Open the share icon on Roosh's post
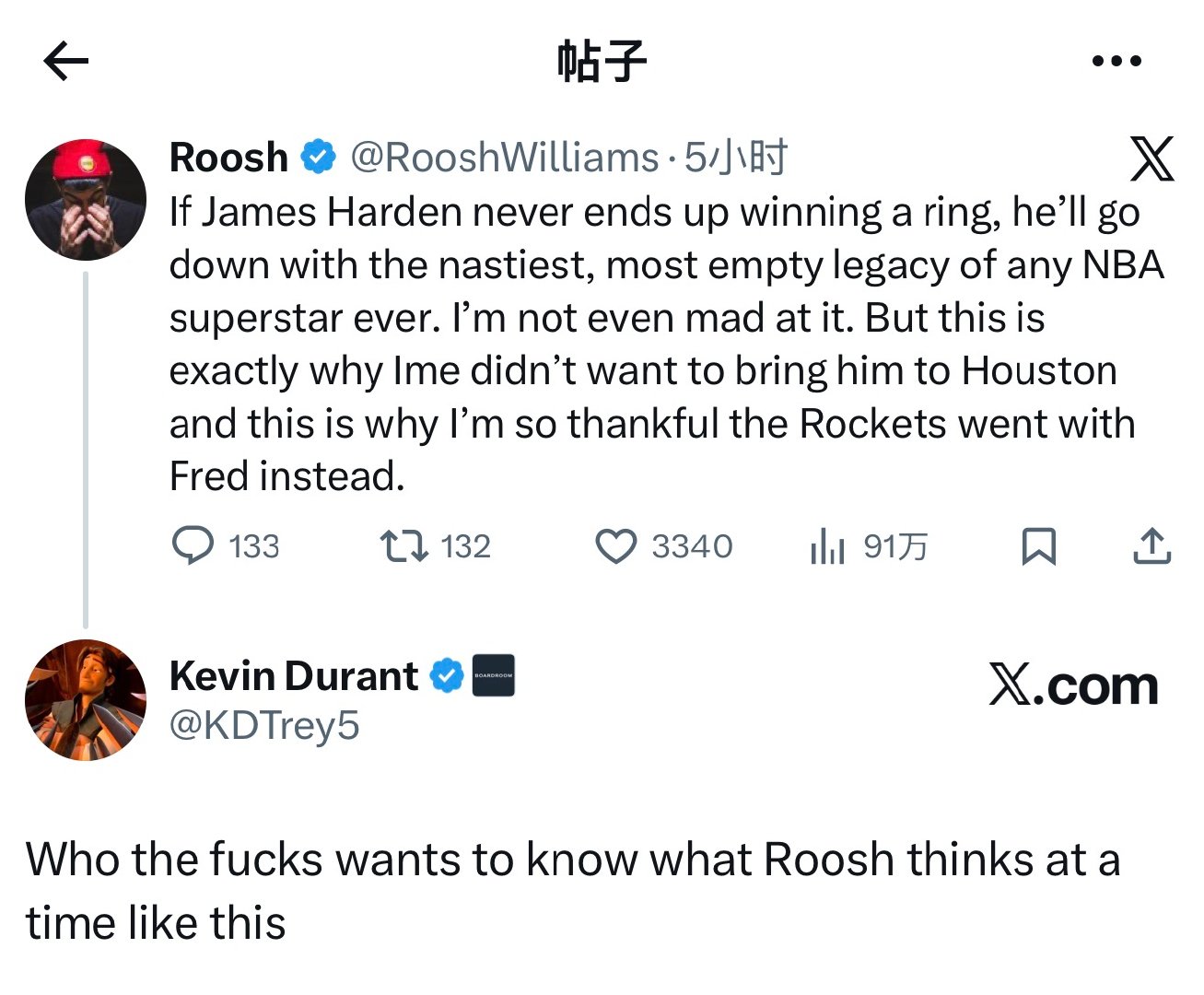This screenshot has height=995, width=1204. click(x=1151, y=545)
